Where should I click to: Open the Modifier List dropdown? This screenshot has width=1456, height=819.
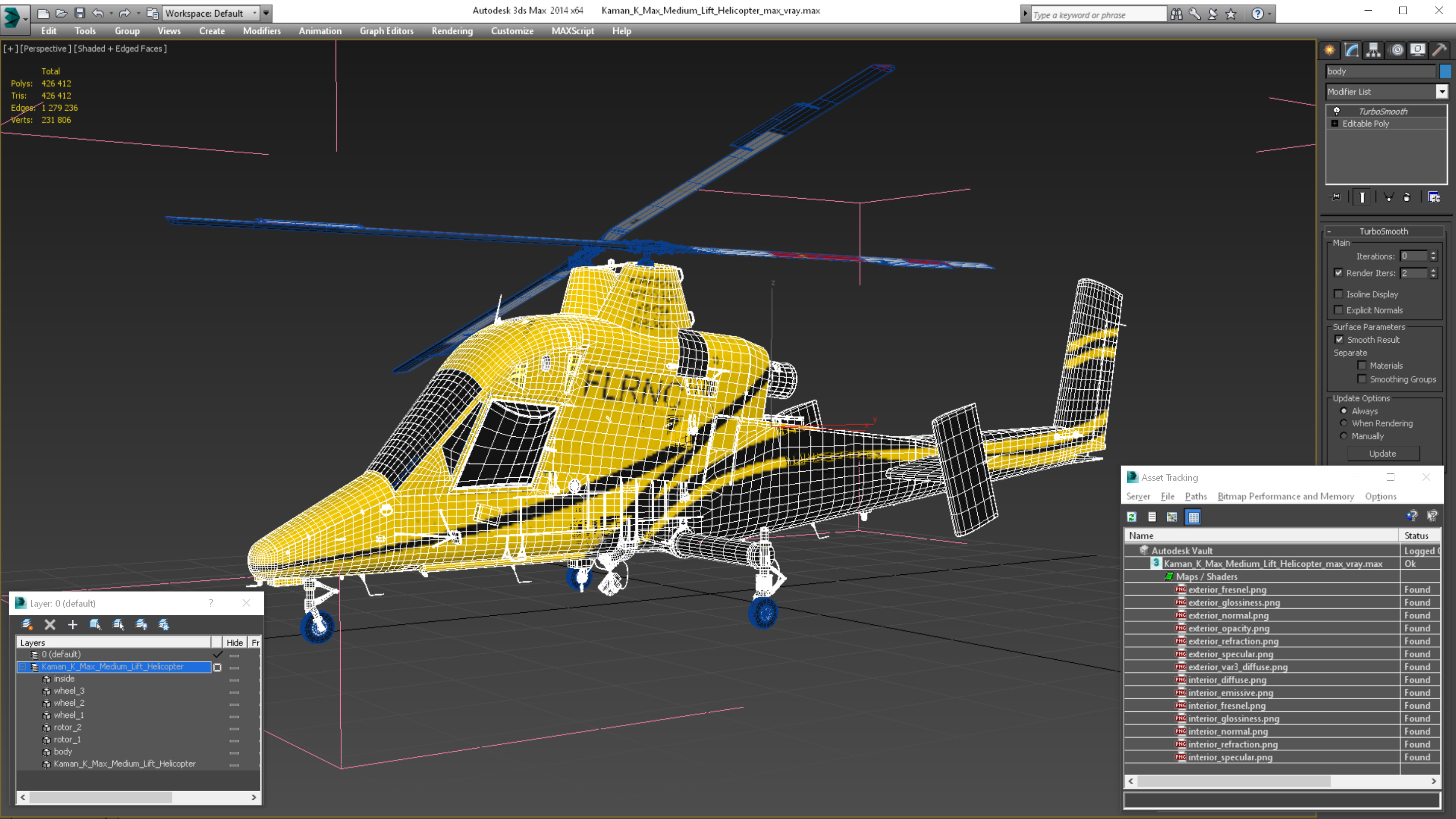pos(1442,92)
